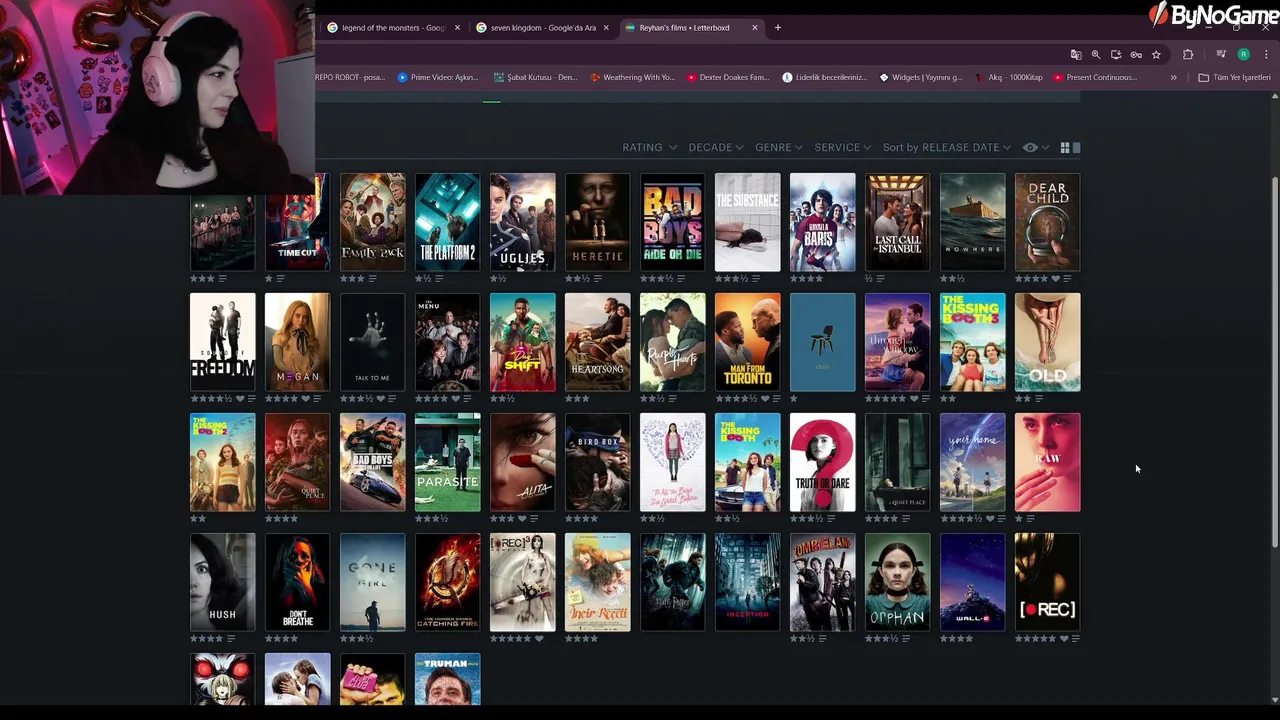Screen dimensions: 1280x720
Task: Open the Liderlik becerileriniz bookmark
Action: [x=825, y=77]
